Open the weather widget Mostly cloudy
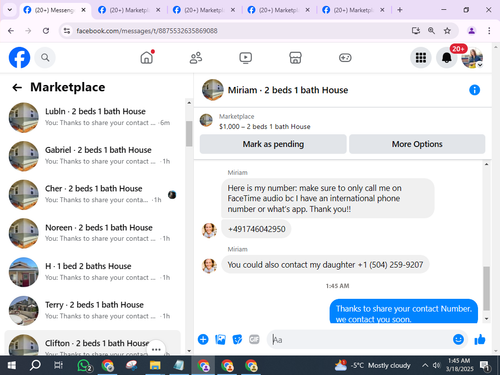500x375 pixels. tap(372, 365)
